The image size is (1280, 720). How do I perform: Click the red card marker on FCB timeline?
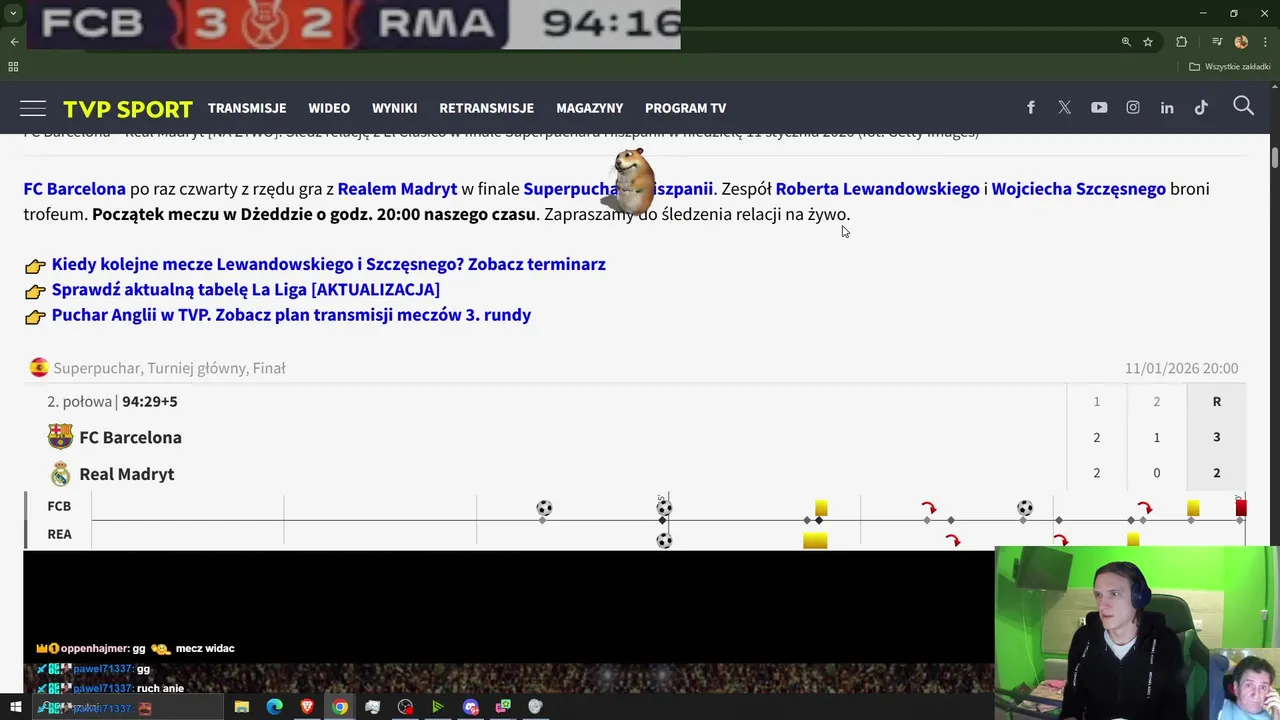pos(1241,508)
